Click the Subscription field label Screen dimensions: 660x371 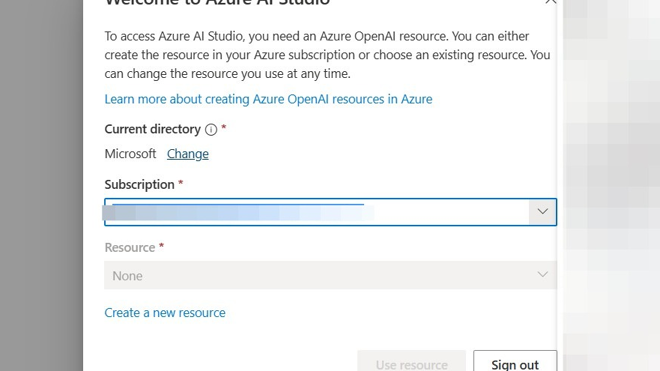click(139, 184)
